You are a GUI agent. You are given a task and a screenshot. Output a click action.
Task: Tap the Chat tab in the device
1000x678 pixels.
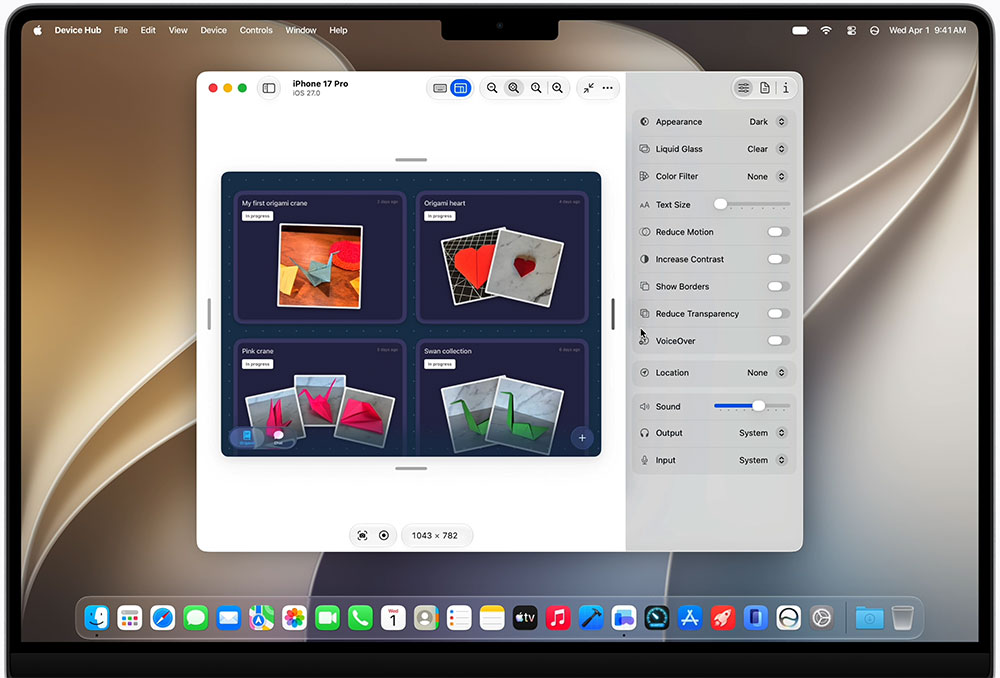coord(278,438)
